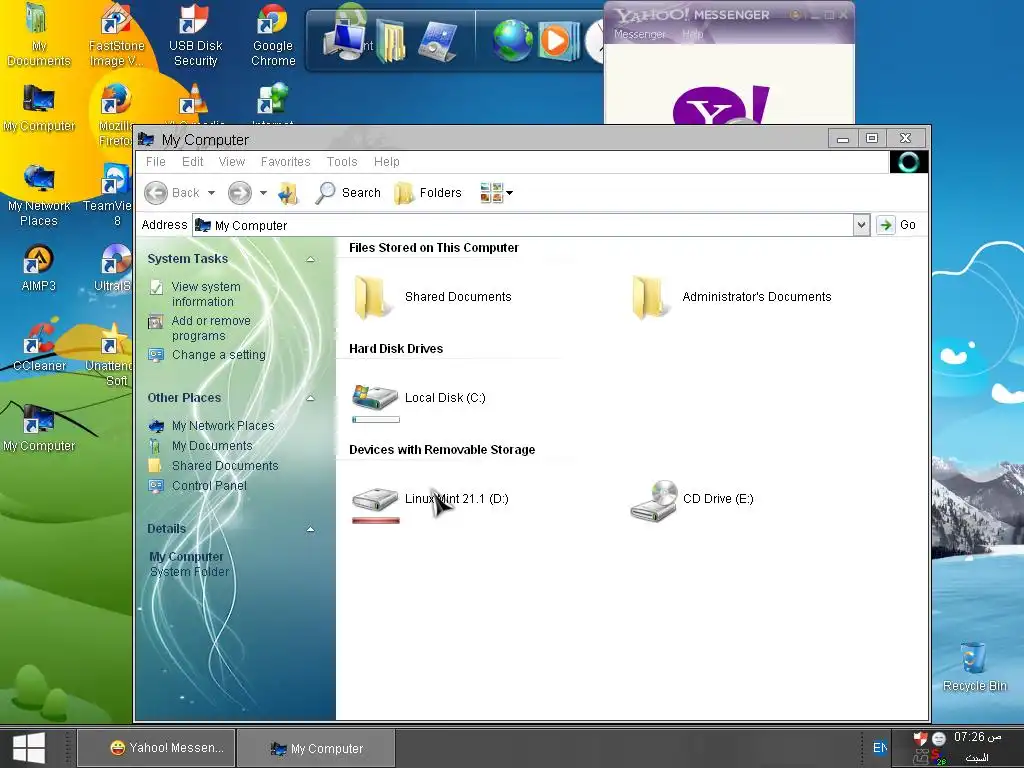Screen dimensions: 1024x768
Task: Click Local Disk (C:) usage bar
Action: click(376, 420)
